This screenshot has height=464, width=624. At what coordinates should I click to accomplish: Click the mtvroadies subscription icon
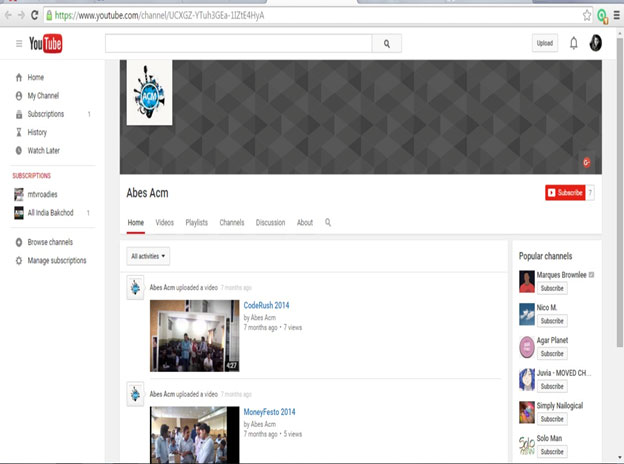(19, 194)
